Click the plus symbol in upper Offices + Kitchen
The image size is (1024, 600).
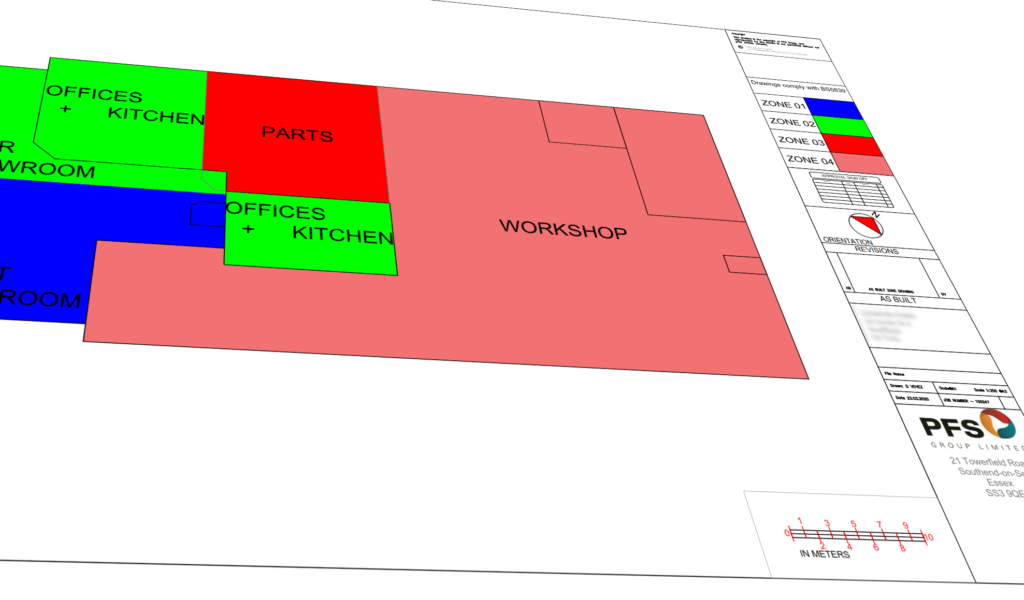click(65, 109)
